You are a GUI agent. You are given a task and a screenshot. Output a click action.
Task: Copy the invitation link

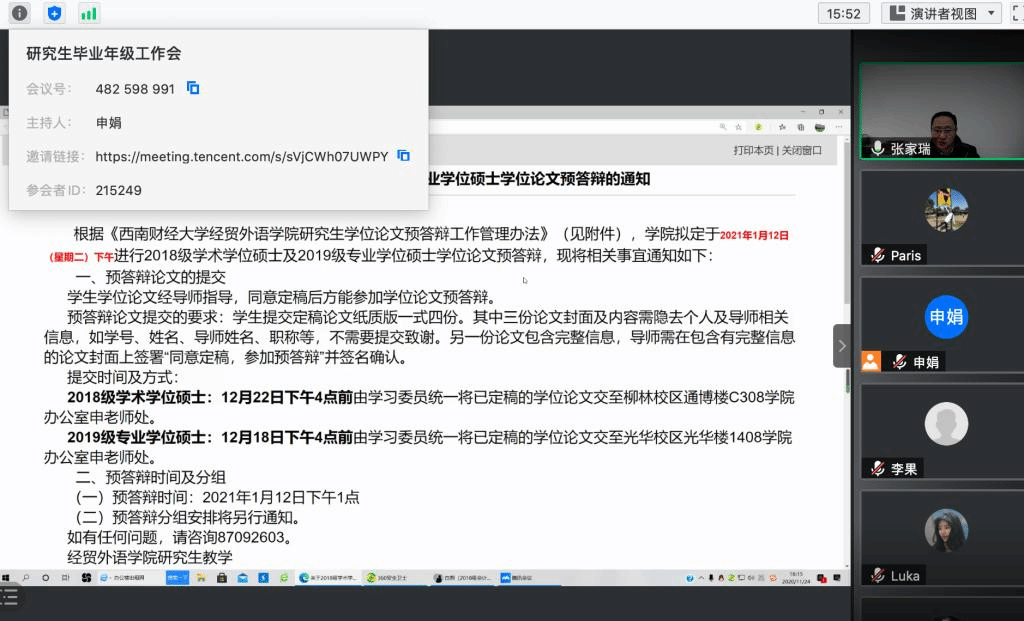tap(404, 155)
